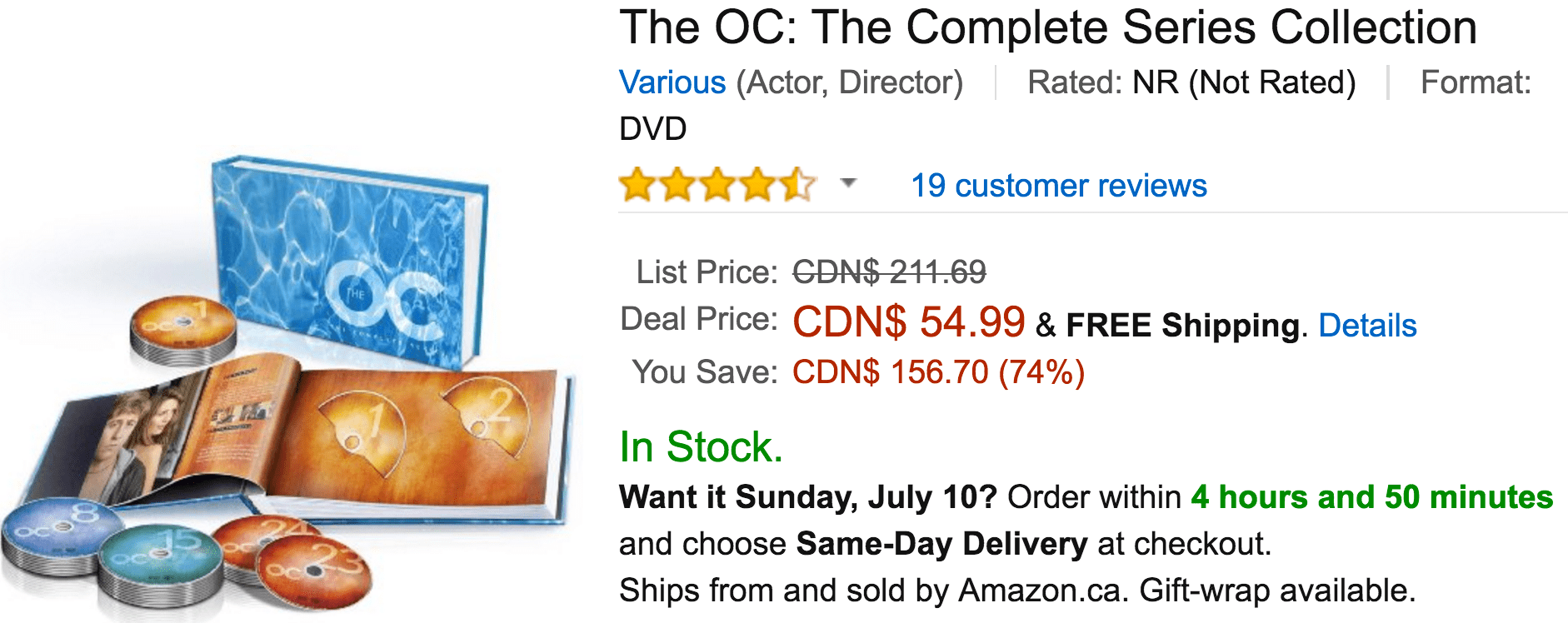
Task: Click the disc stack labeled 1 in image
Action: [x=183, y=330]
